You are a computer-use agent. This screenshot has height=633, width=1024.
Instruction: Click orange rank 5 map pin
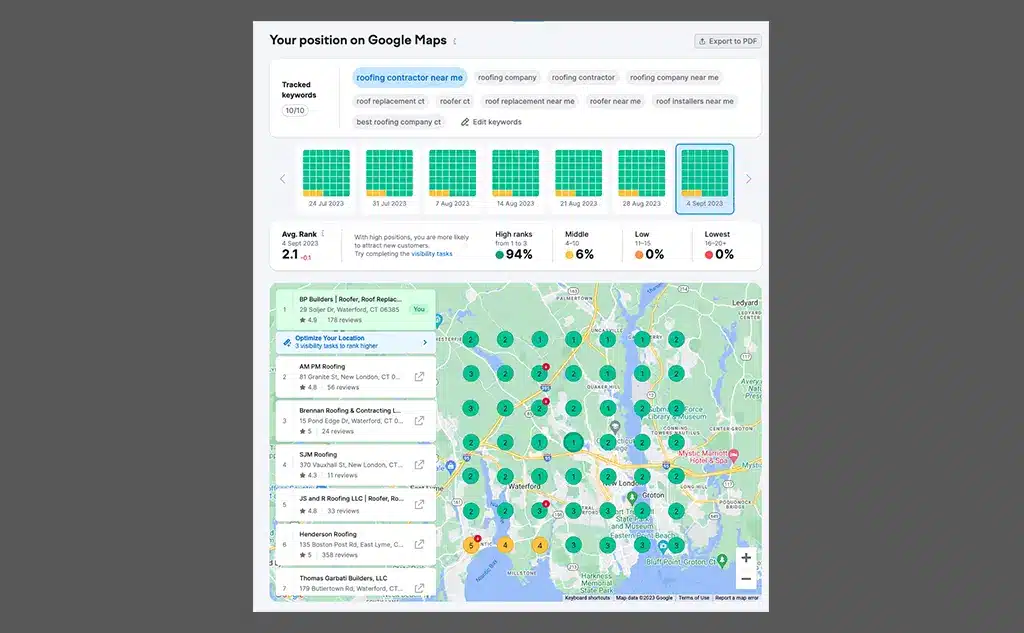click(471, 545)
